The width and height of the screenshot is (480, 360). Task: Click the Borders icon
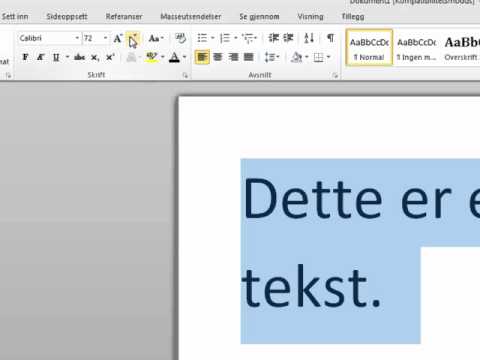[x=319, y=57]
